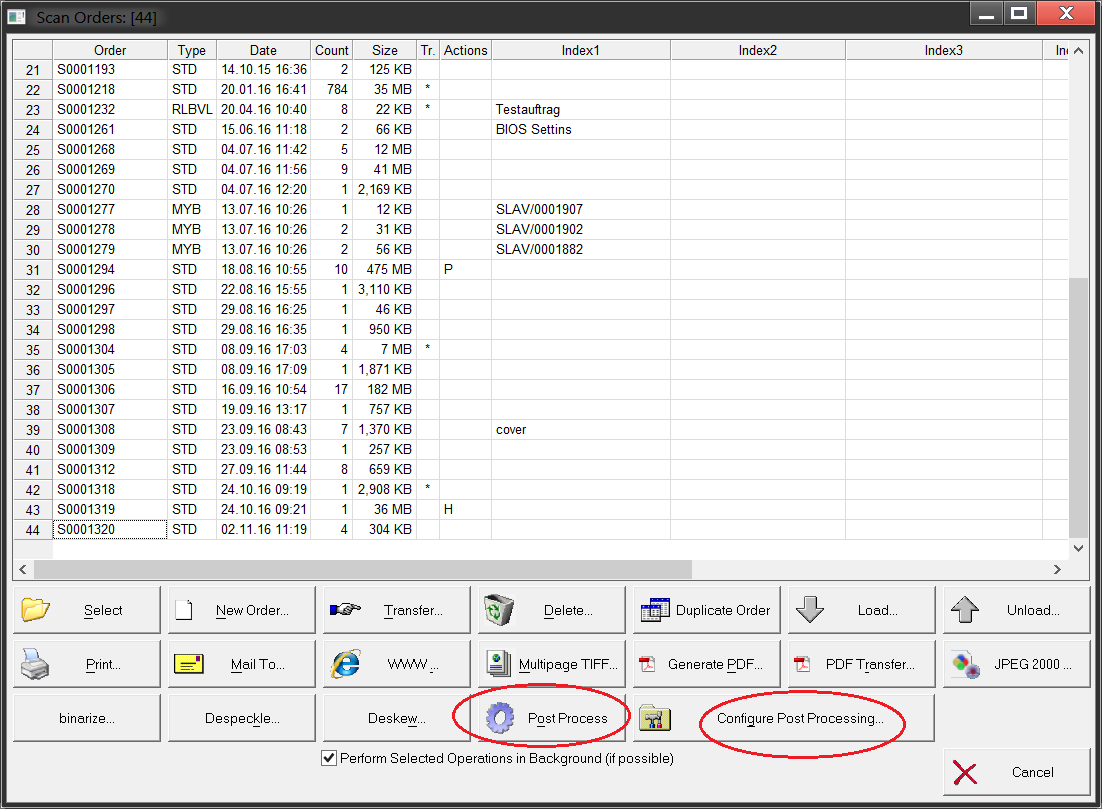The image size is (1102, 809).
Task: Click the Generate PDF Acrobat icon
Action: (647, 664)
